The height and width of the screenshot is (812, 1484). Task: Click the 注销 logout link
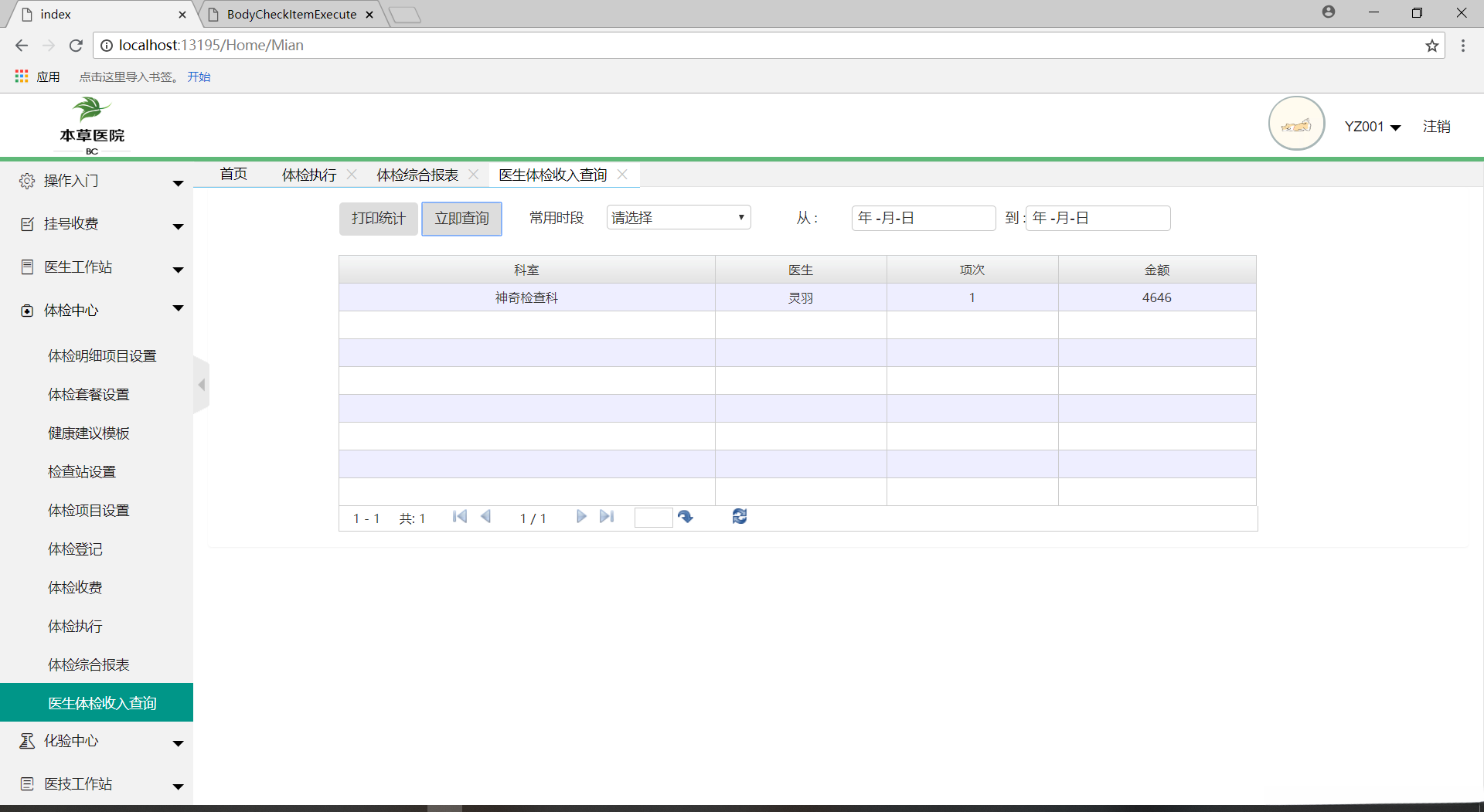pyautogui.click(x=1437, y=127)
